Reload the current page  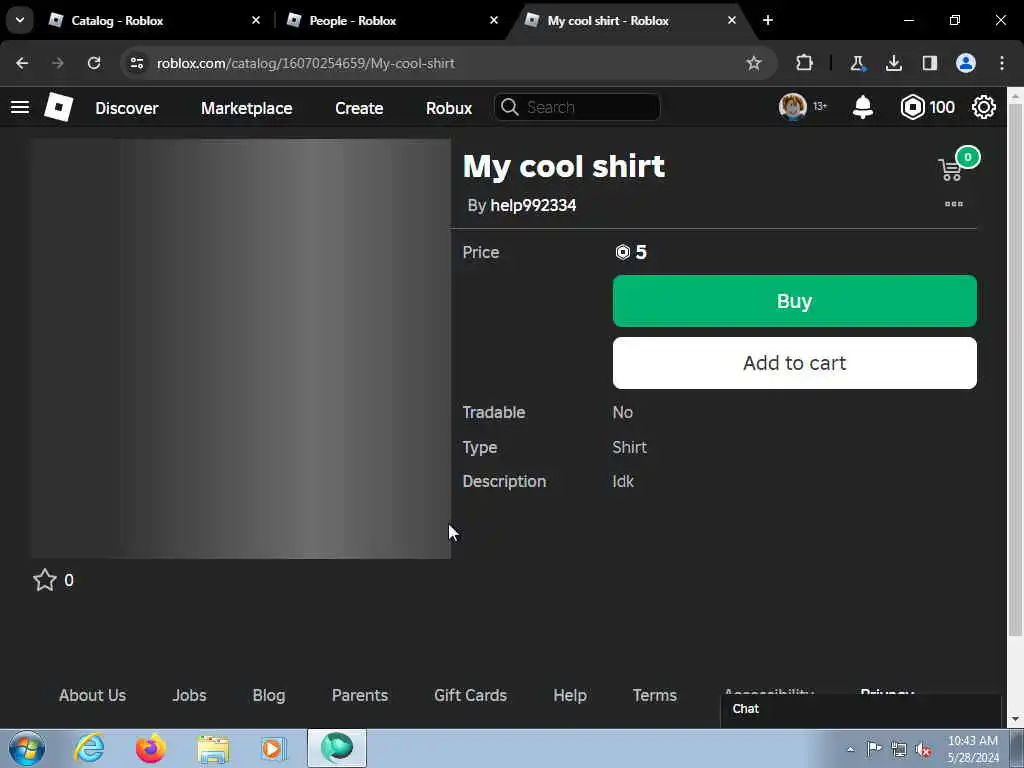pos(94,63)
